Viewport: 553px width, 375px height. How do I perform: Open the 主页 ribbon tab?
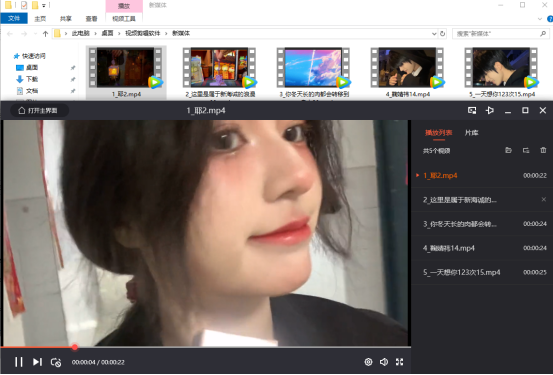point(40,19)
